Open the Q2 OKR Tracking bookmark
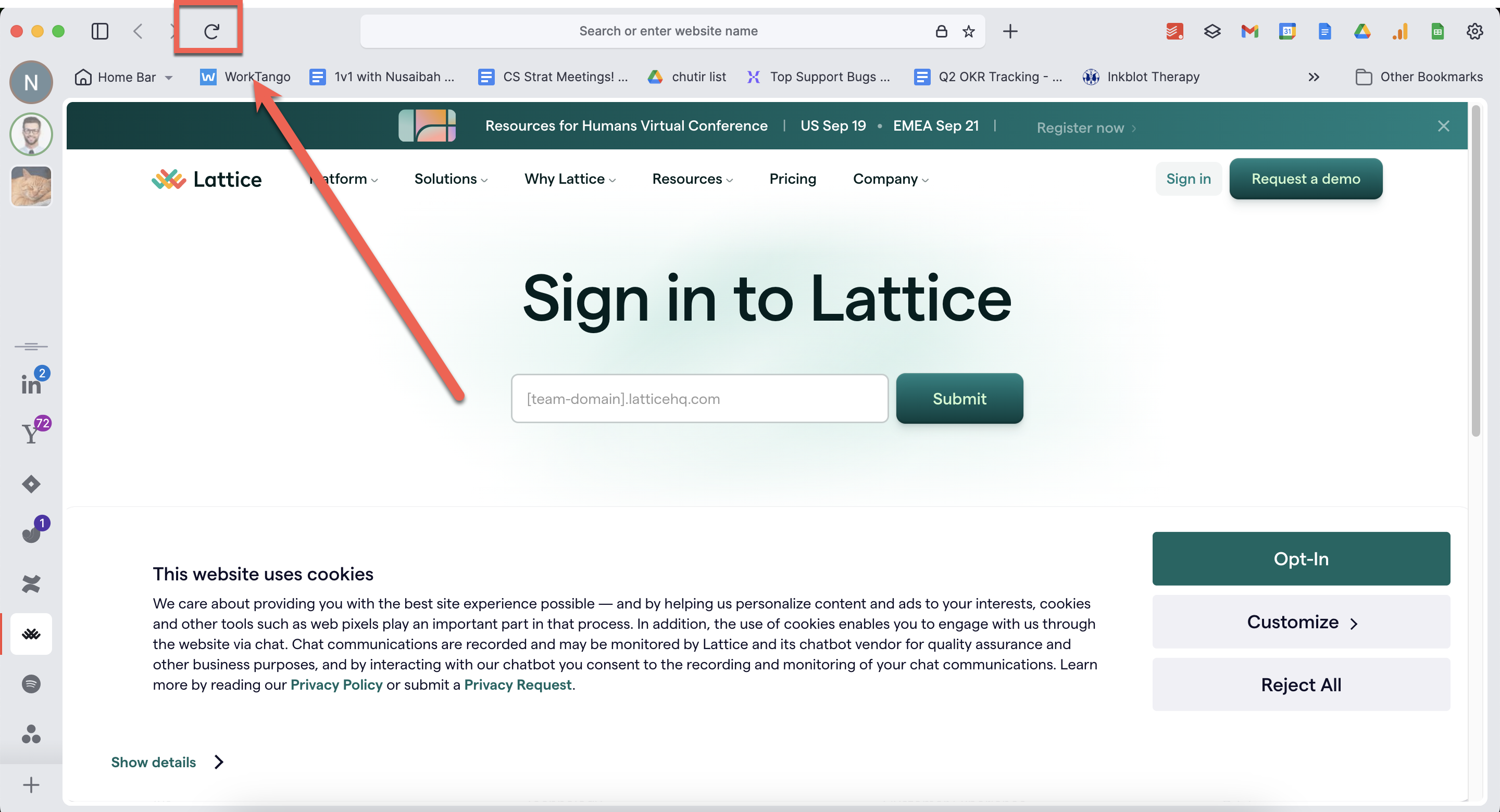1500x812 pixels. (x=988, y=77)
